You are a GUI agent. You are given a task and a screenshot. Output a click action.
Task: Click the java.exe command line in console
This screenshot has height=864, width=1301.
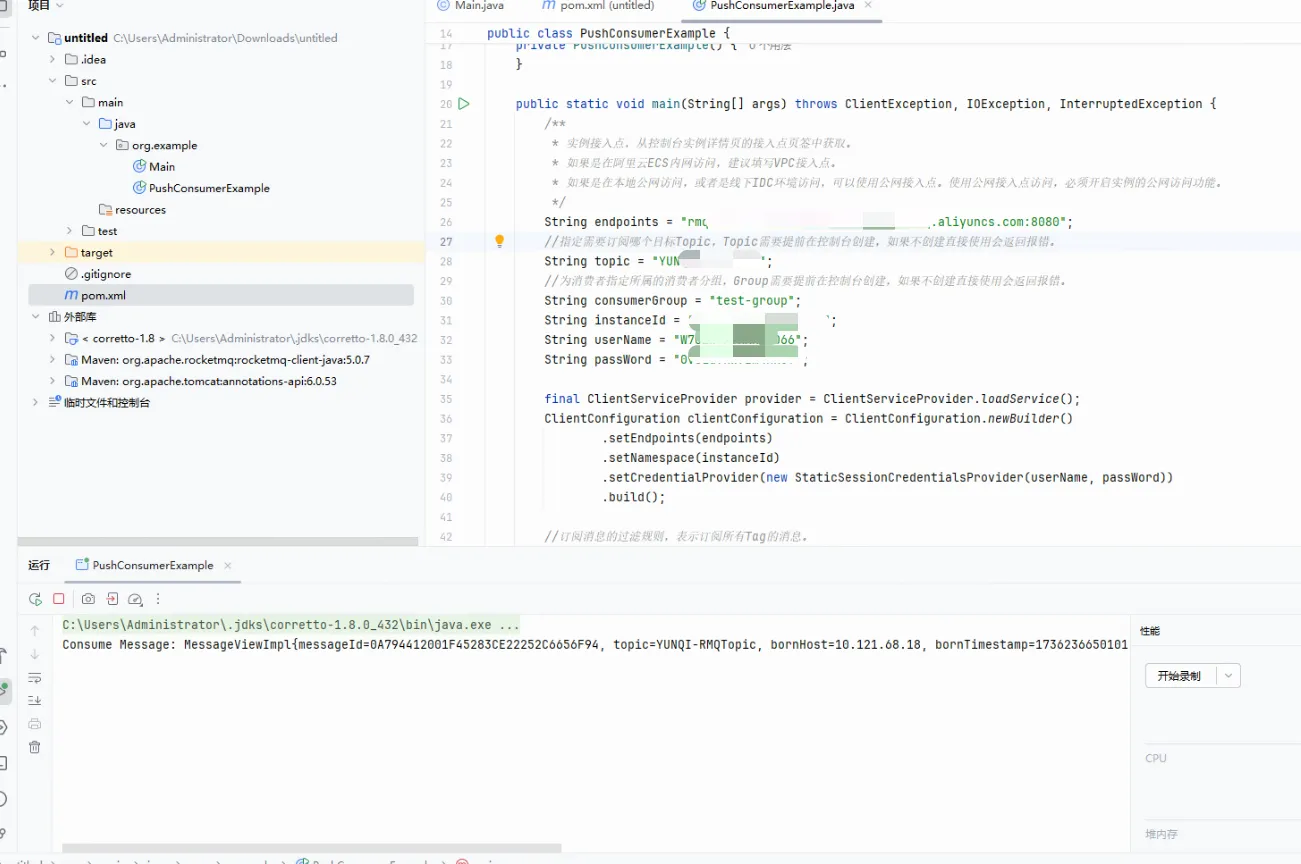[x=291, y=625]
